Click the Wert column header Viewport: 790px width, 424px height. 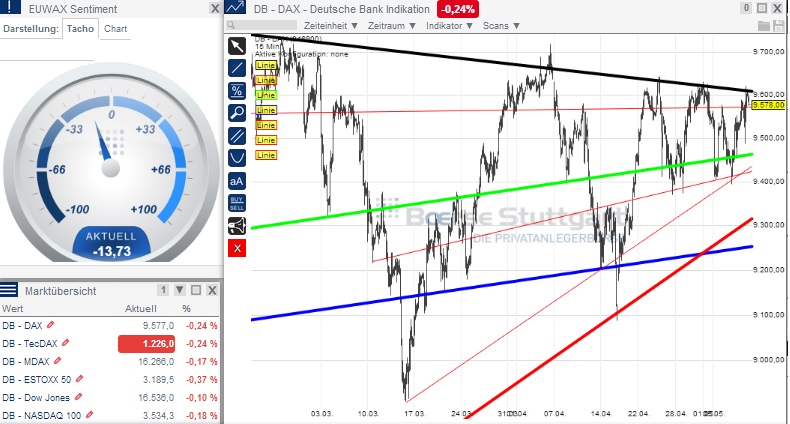(13, 309)
